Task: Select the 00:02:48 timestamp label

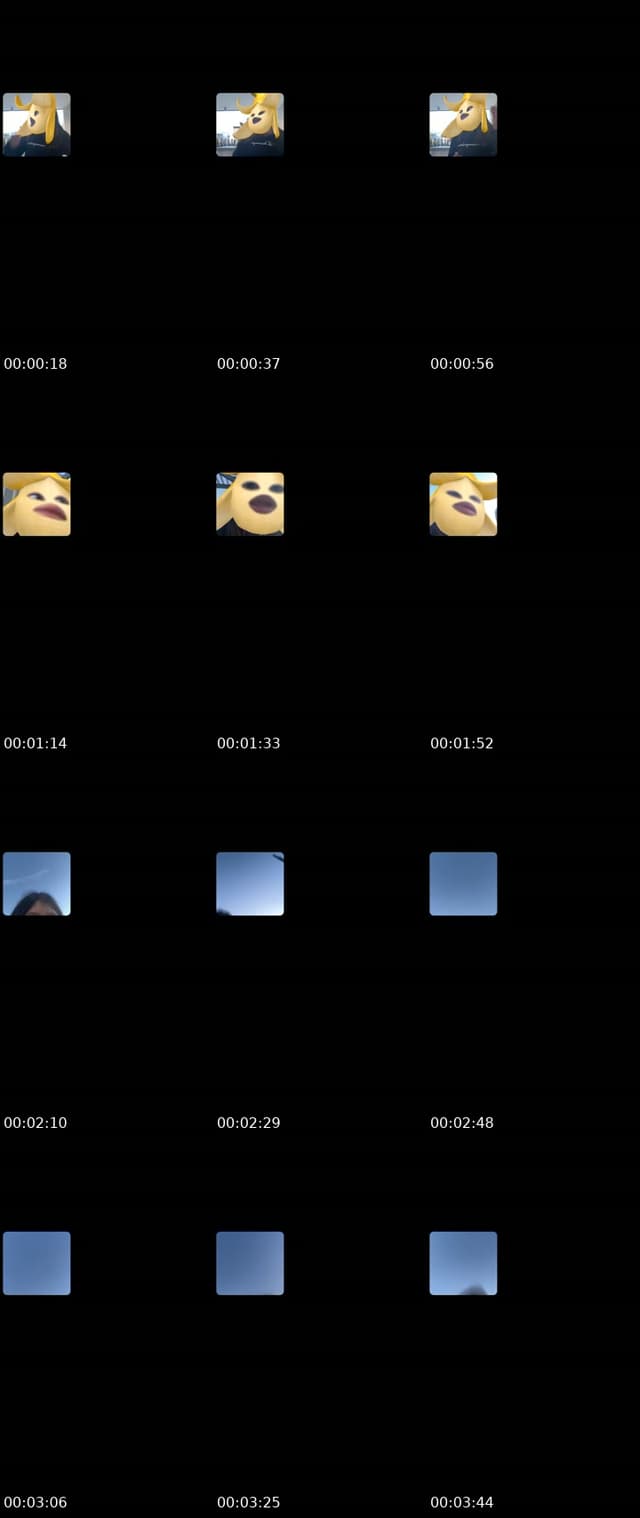Action: pos(462,1123)
